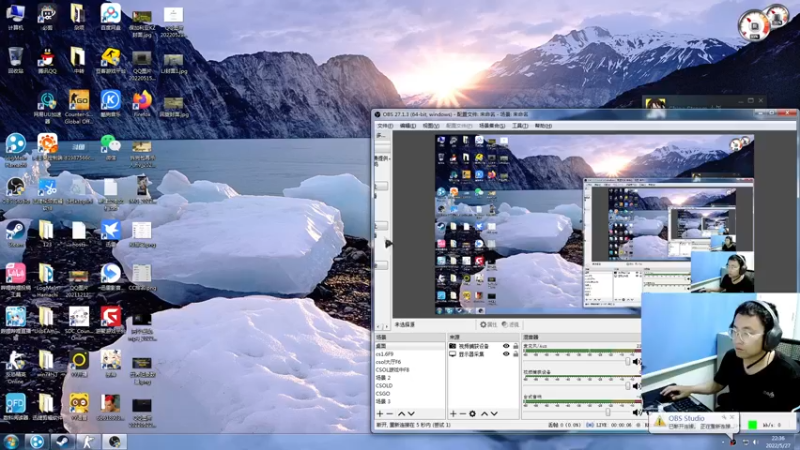Select the 显示器采集 source row
800x450 pixels.
[484, 354]
